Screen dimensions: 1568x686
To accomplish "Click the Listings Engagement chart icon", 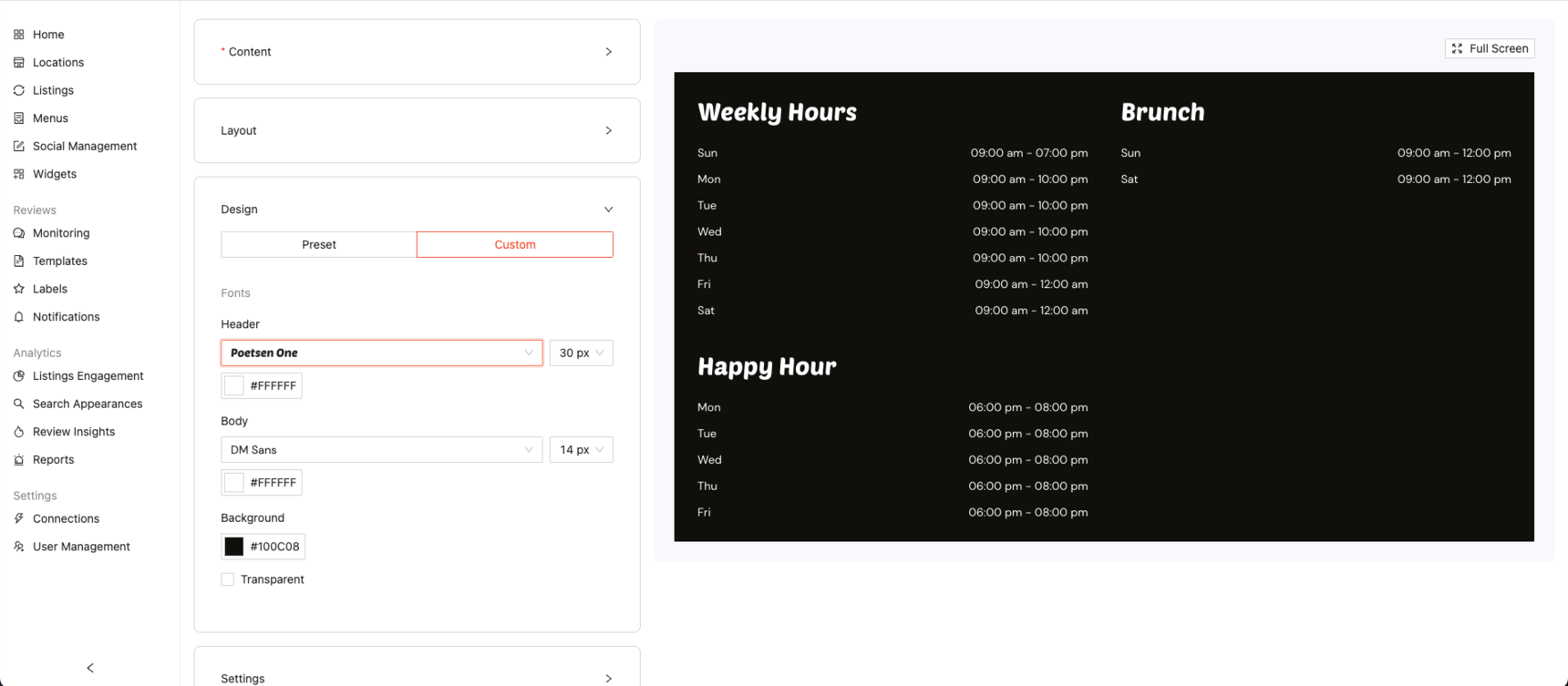I will pos(19,376).
